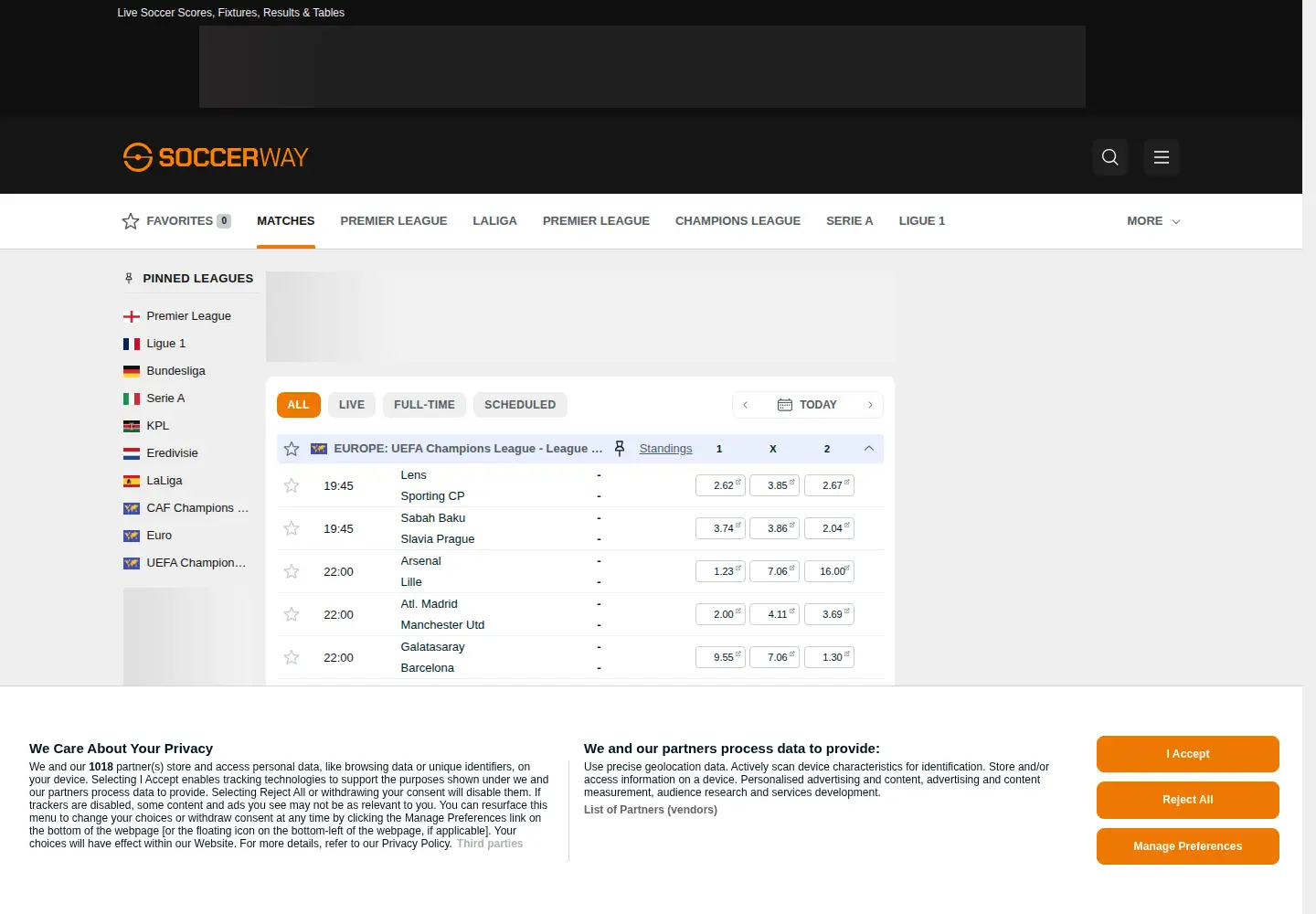Click away odds 2.04 for Slavia Prague
The height and width of the screenshot is (914, 1316).
point(829,528)
